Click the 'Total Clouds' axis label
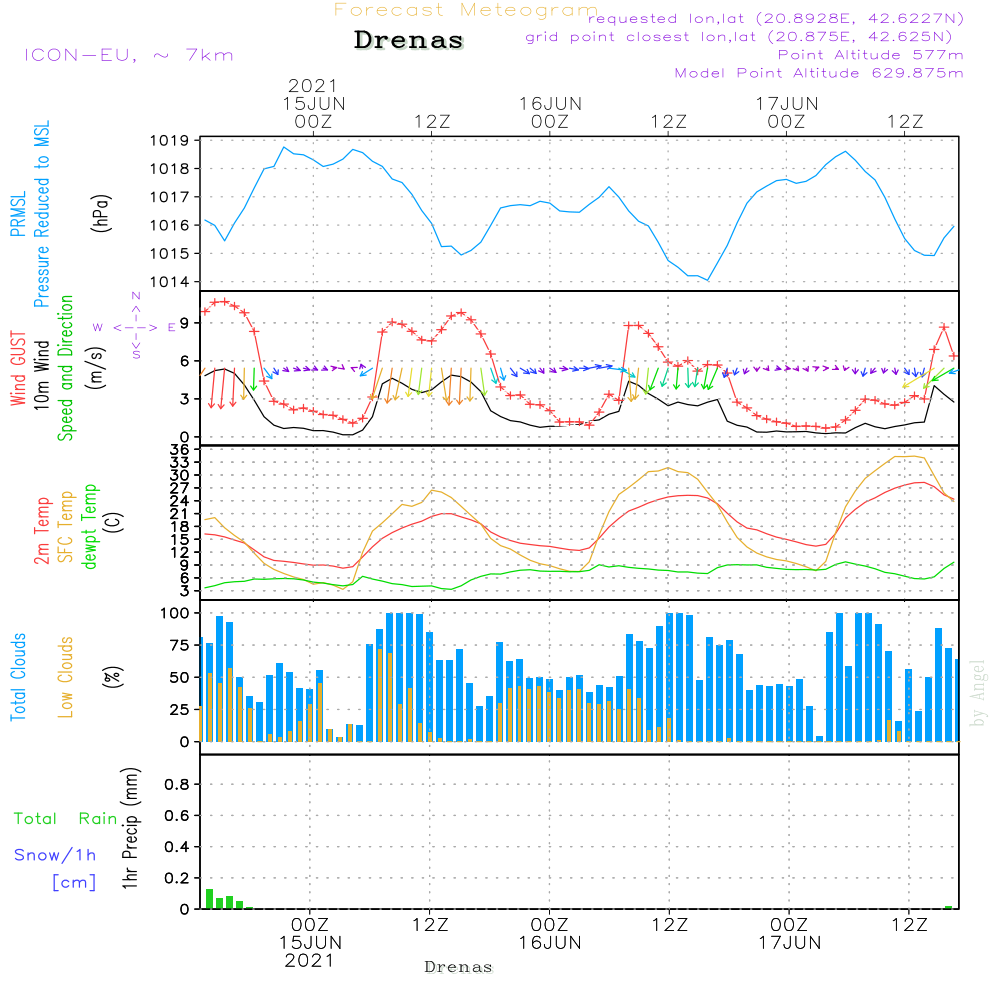Image resolution: width=1000 pixels, height=1000 pixels. pos(18,677)
